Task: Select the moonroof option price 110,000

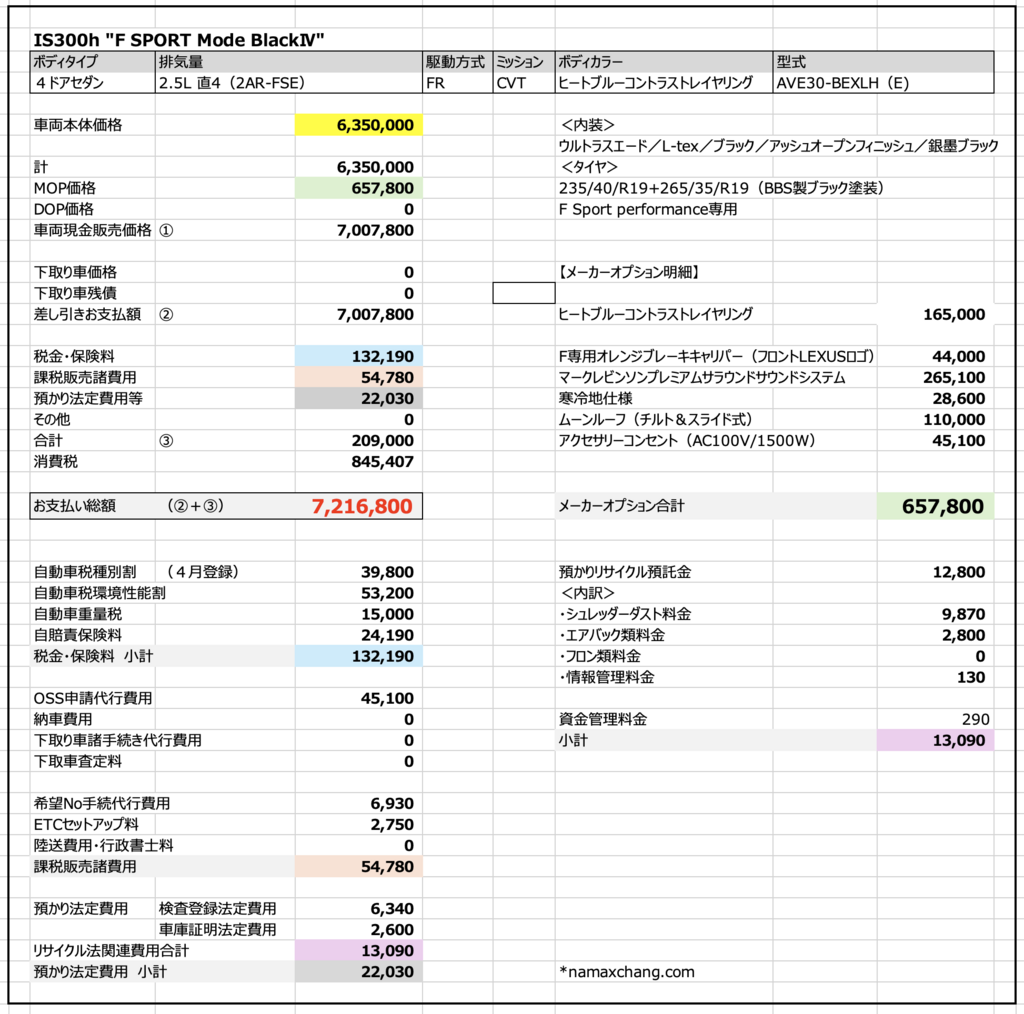Action: click(x=954, y=419)
